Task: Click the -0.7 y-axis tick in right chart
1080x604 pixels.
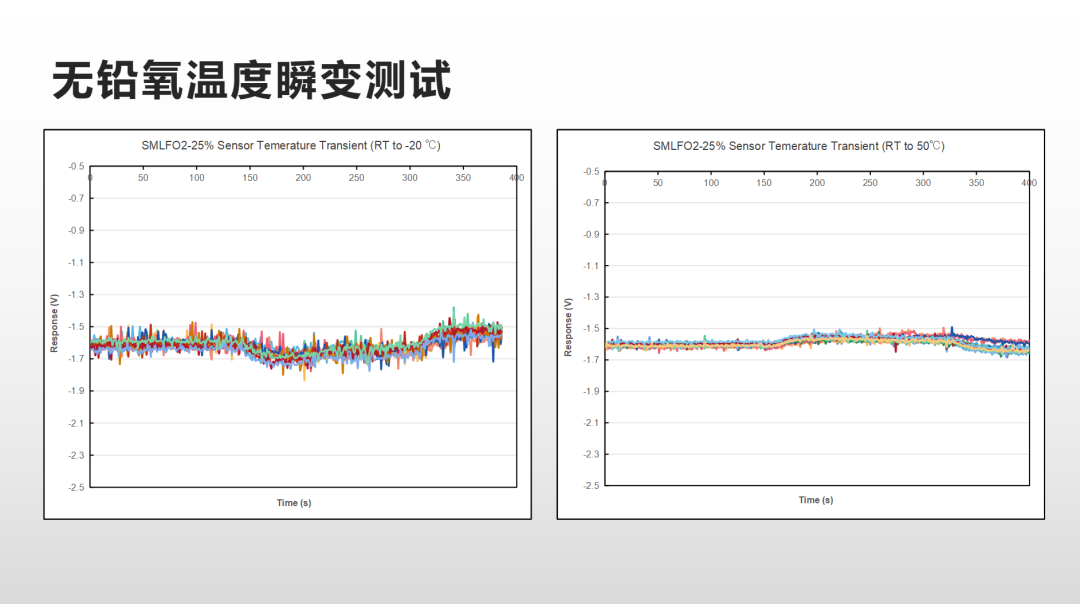Action: (591, 203)
